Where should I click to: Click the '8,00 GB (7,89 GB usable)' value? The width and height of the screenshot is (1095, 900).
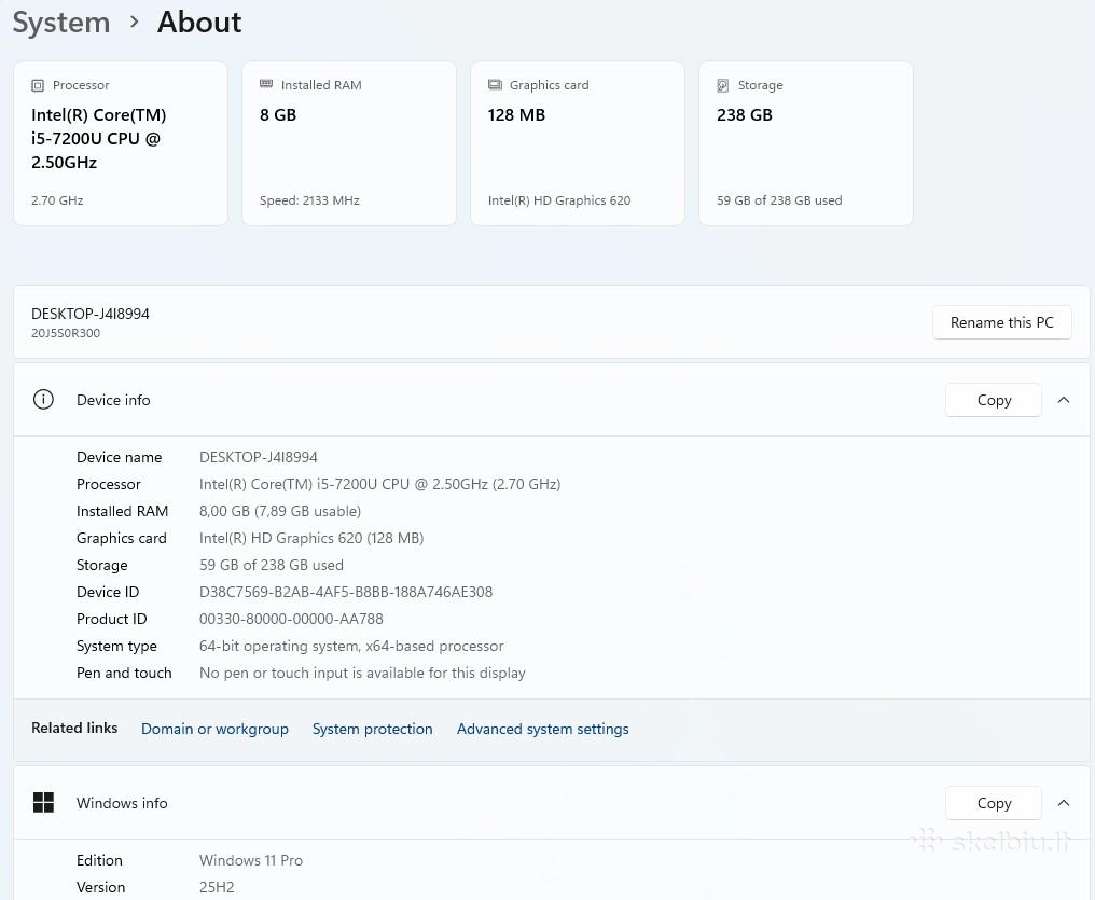[x=280, y=511]
